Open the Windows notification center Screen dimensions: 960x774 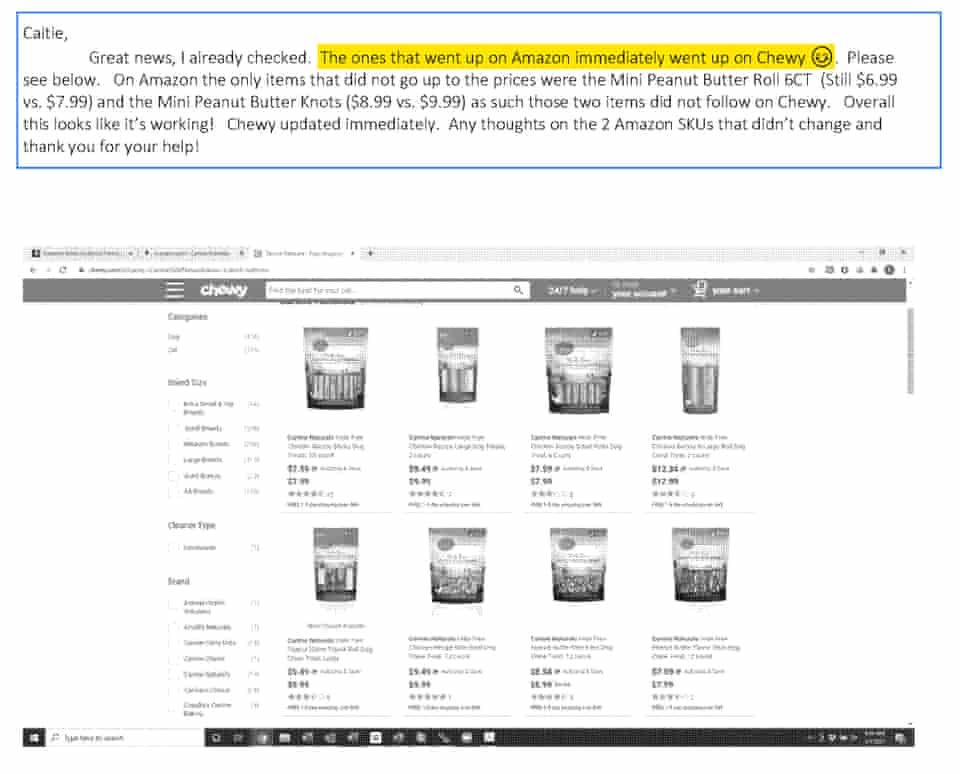[x=900, y=738]
